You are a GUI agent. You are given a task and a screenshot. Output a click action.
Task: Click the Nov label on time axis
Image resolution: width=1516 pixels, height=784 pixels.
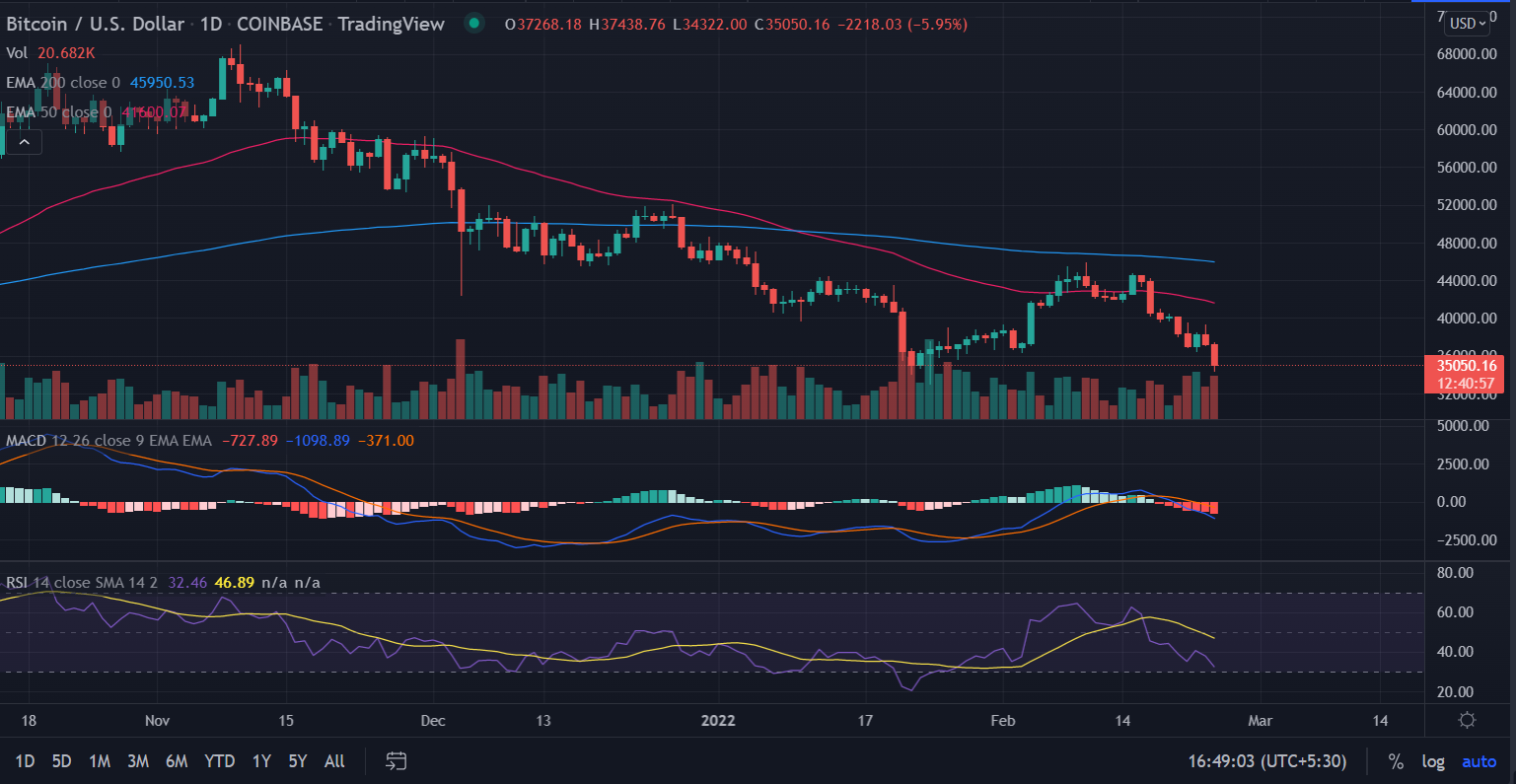tap(157, 721)
